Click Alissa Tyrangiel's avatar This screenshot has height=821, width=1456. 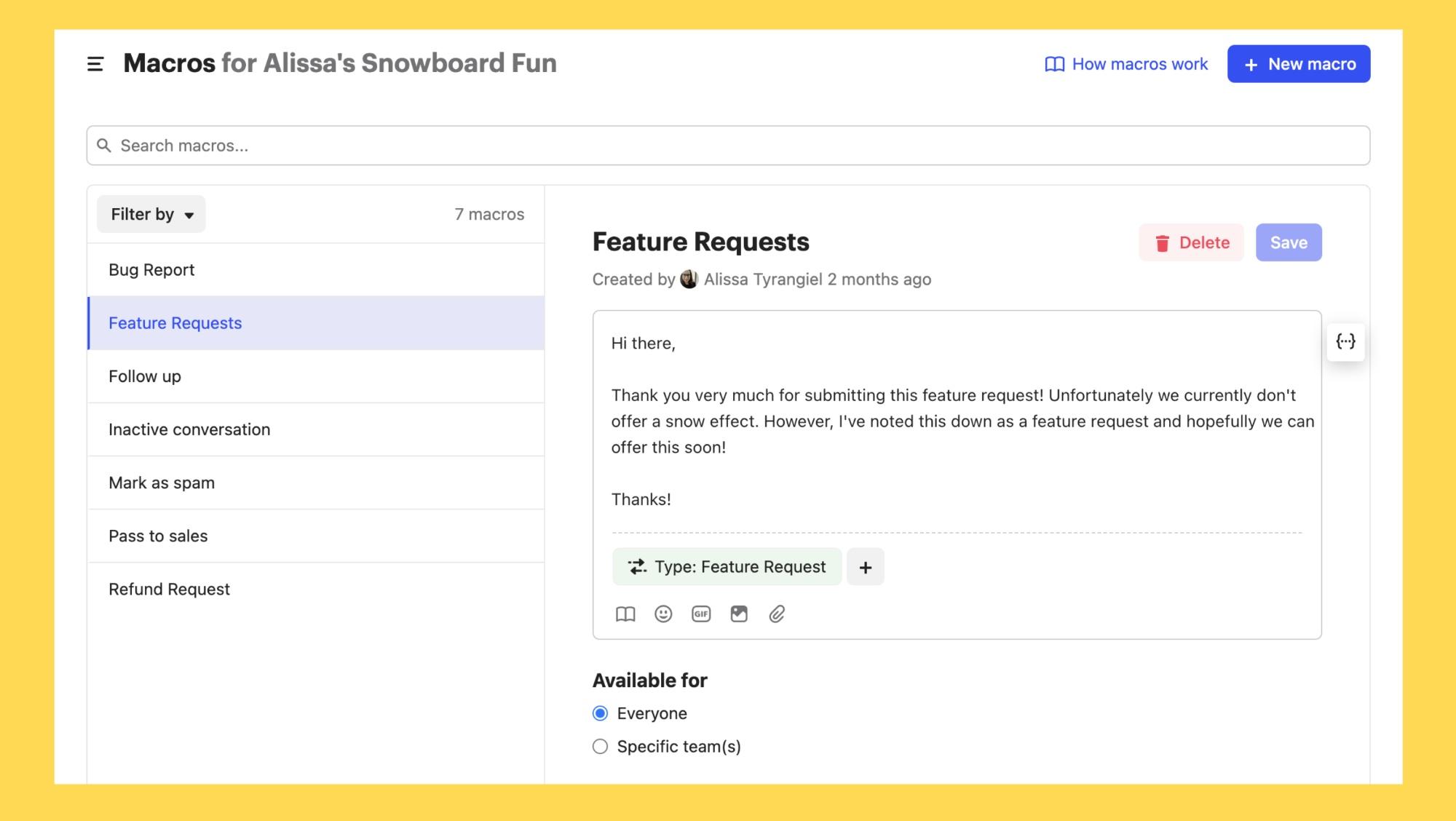point(689,279)
